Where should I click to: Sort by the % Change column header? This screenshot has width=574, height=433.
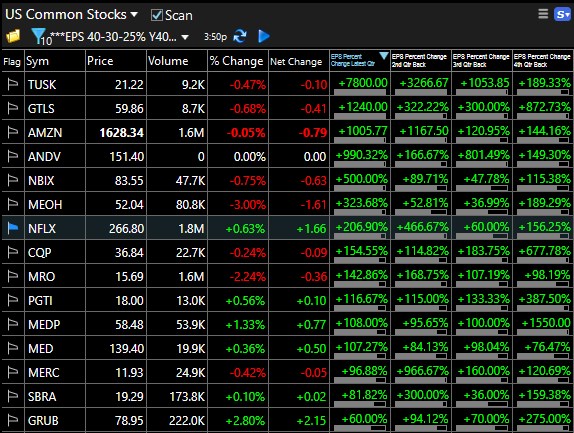(x=238, y=61)
